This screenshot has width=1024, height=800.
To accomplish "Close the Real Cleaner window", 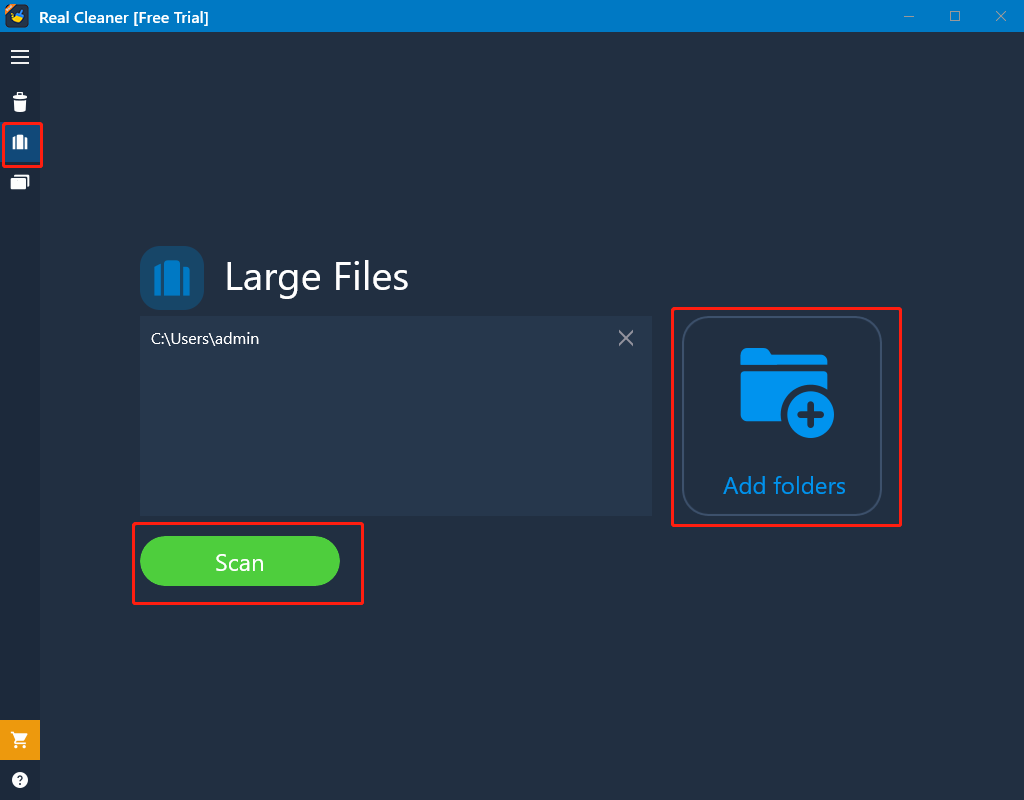I will pyautogui.click(x=1000, y=16).
